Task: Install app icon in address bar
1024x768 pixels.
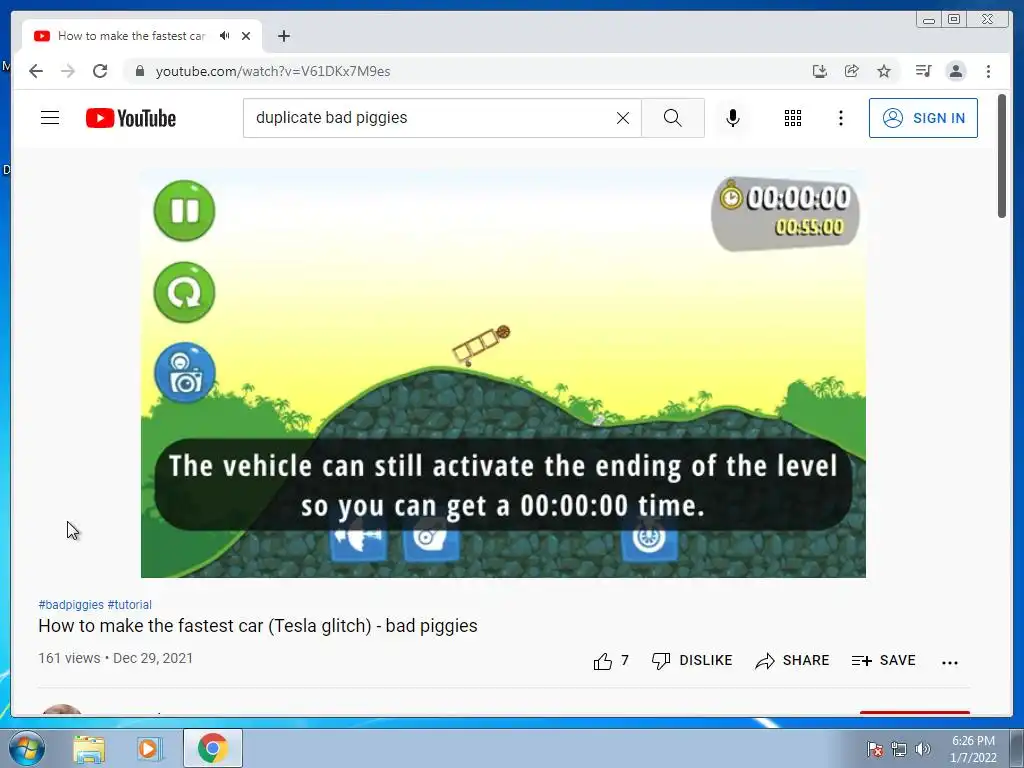Action: tap(820, 71)
